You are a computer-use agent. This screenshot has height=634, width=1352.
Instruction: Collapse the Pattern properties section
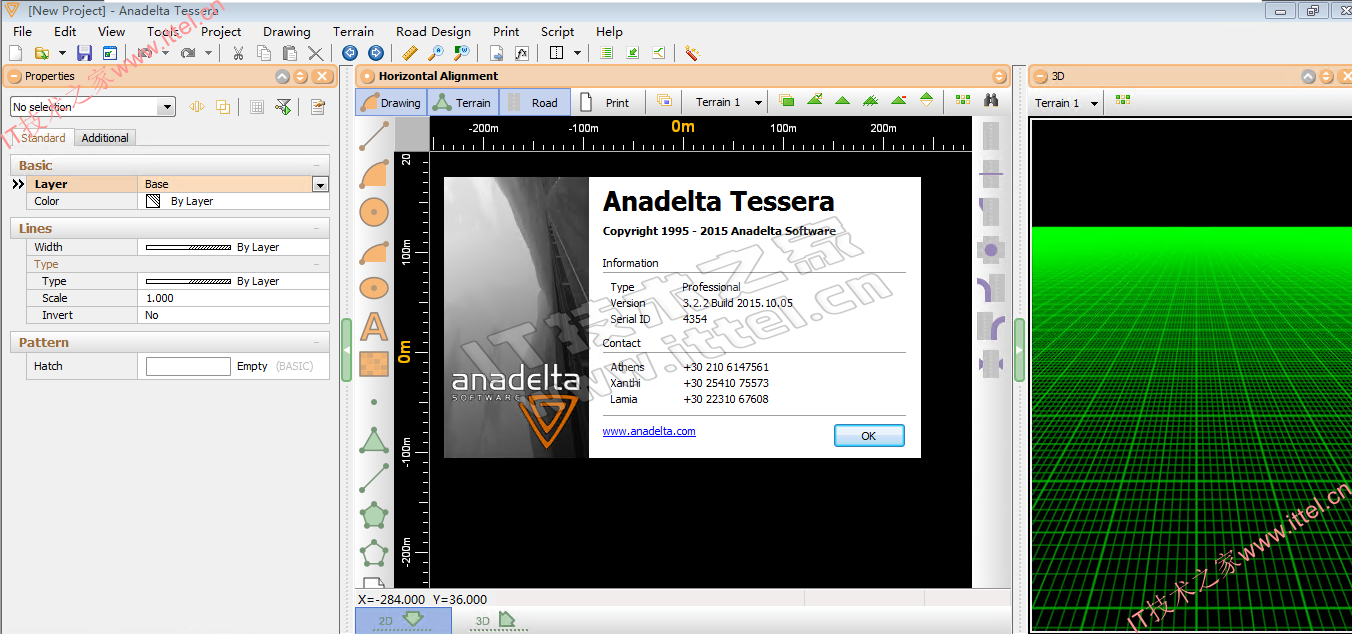[317, 342]
